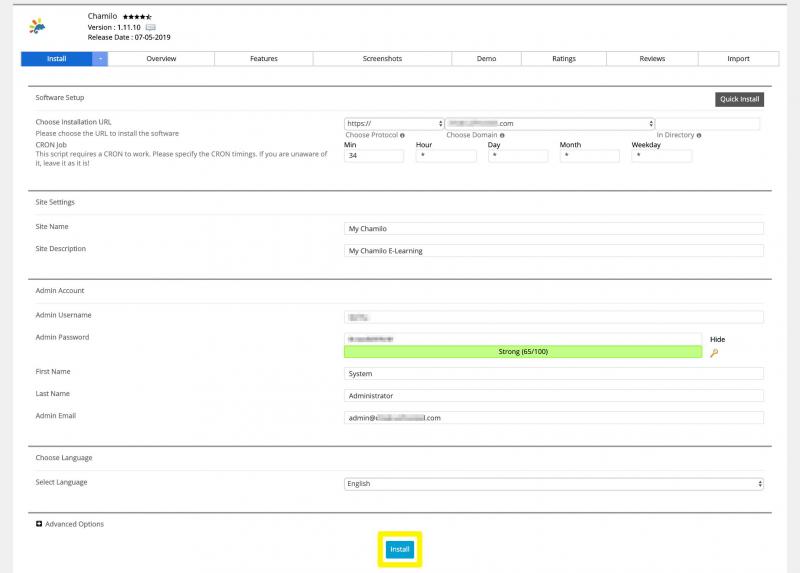Click the Choose Protocol info icon
The height and width of the screenshot is (573, 800).
pyautogui.click(x=403, y=135)
